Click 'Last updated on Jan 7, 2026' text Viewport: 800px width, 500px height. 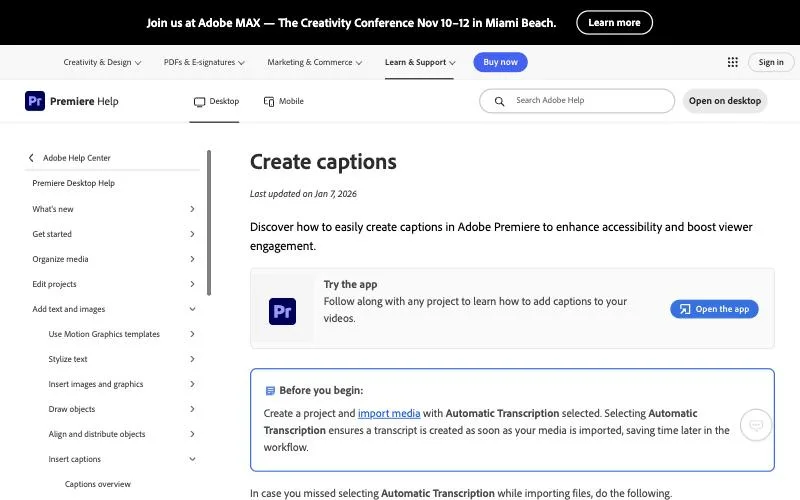pyautogui.click(x=303, y=194)
